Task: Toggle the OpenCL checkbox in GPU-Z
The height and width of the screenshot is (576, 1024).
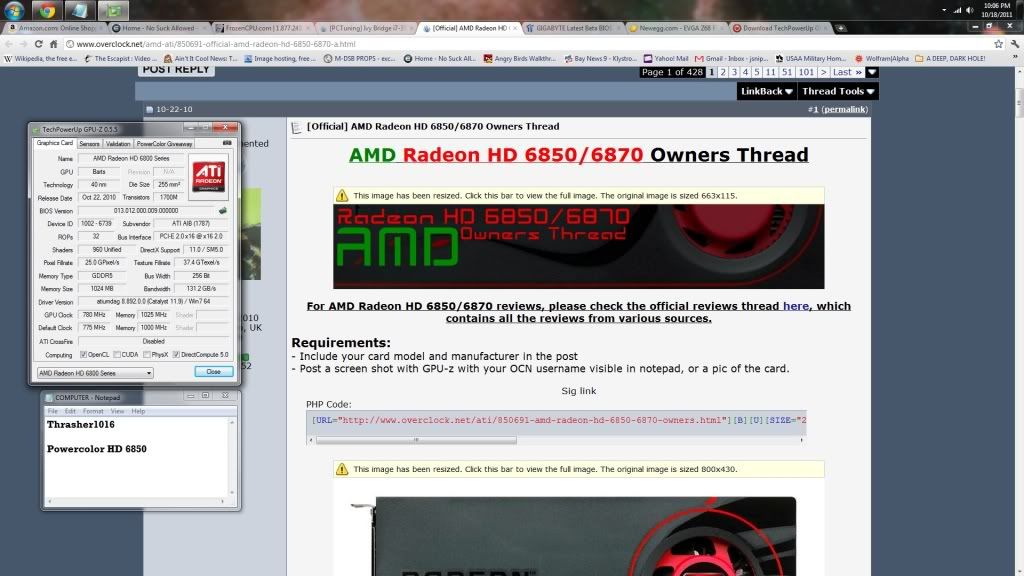Action: tap(84, 355)
